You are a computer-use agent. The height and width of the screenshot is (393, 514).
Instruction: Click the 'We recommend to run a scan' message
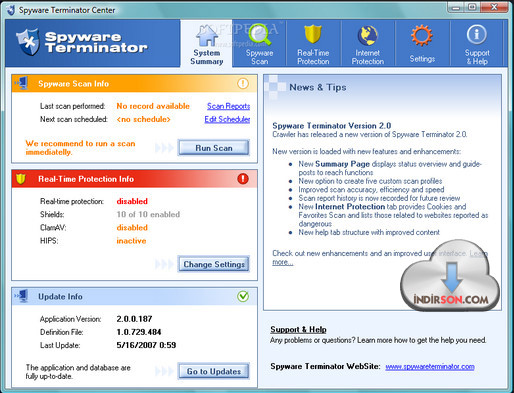(80, 148)
